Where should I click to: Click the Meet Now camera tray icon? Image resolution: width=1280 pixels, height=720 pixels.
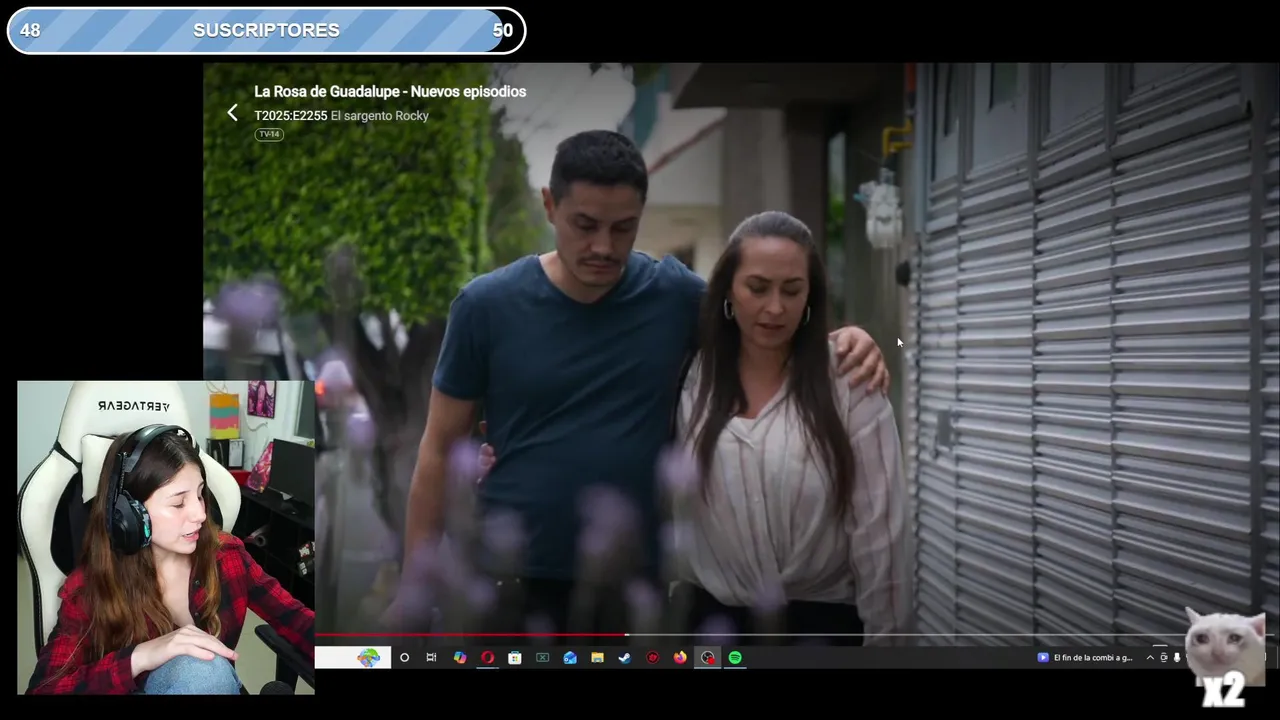[x=1164, y=657]
